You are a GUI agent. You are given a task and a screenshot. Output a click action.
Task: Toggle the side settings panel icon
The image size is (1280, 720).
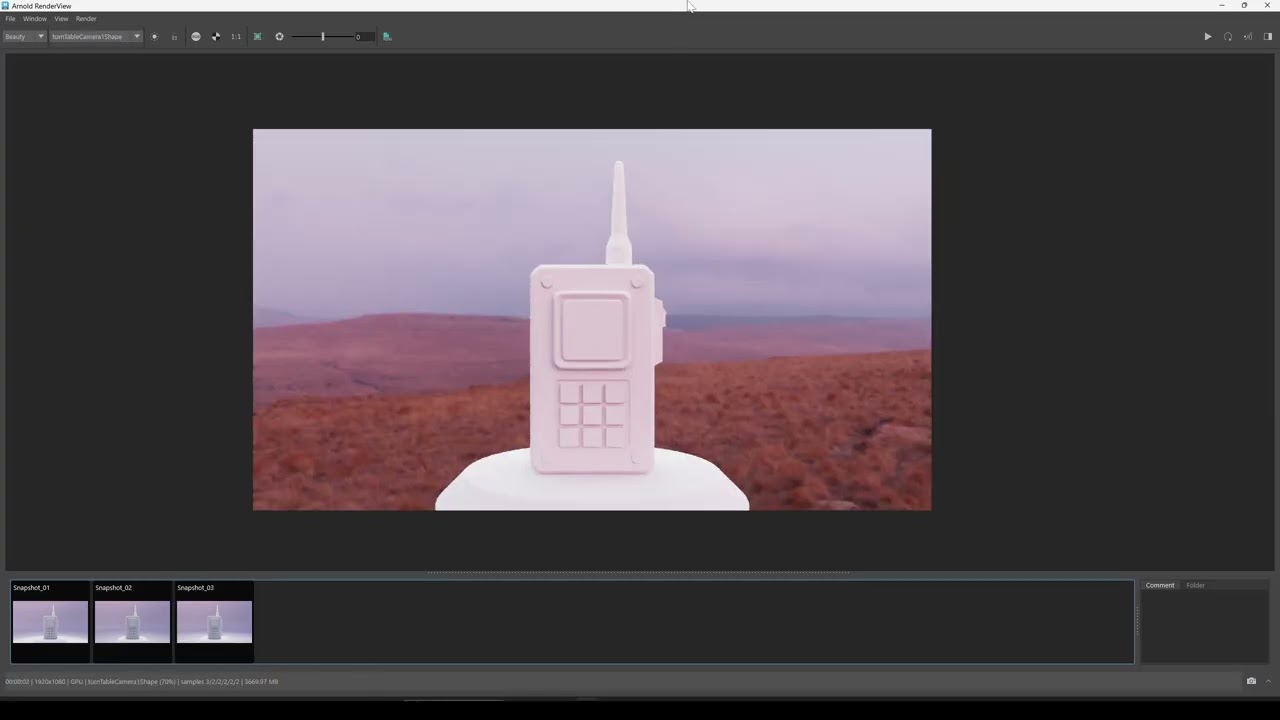click(x=1268, y=37)
